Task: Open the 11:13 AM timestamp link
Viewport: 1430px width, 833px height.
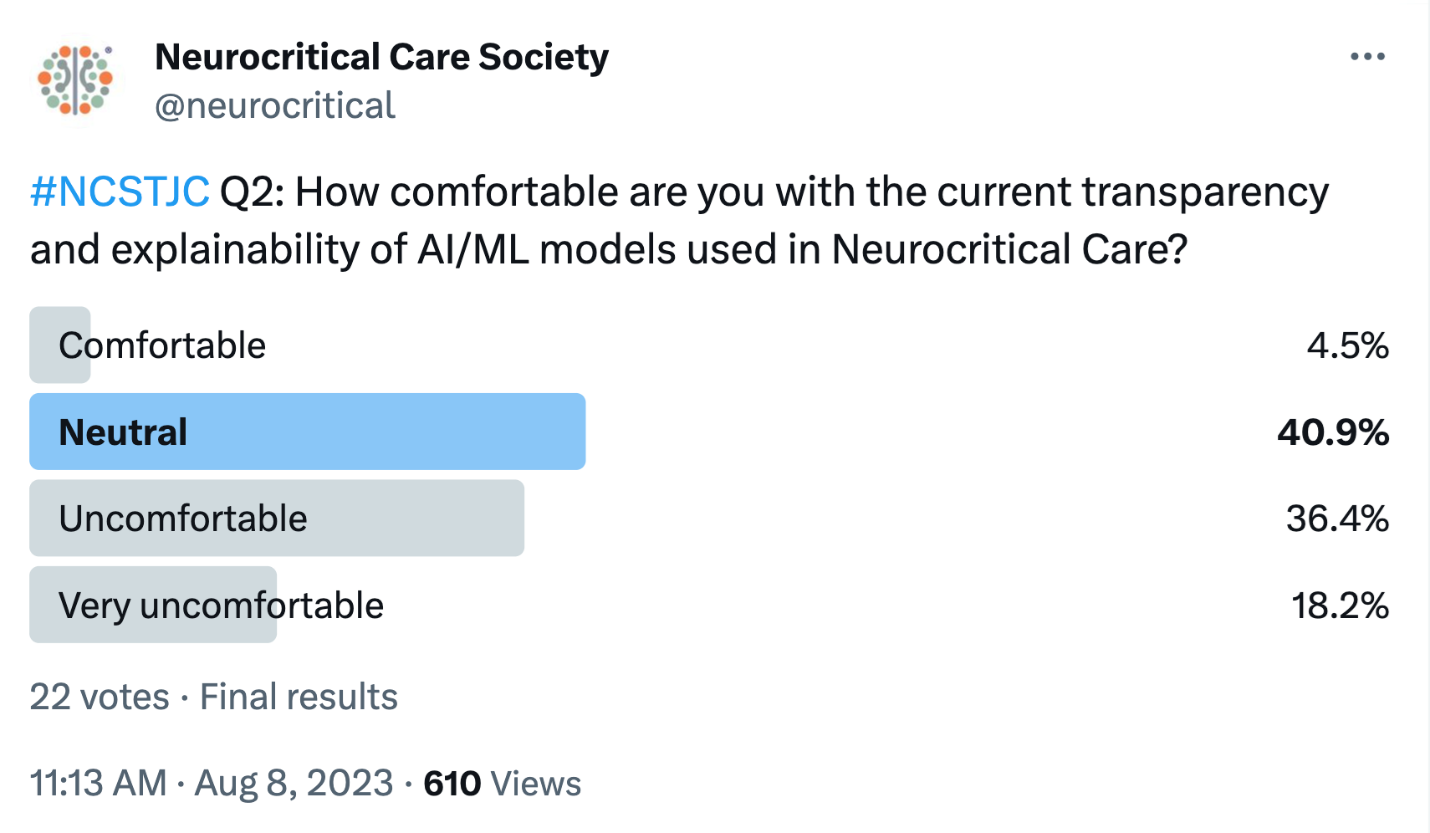Action: (x=98, y=783)
